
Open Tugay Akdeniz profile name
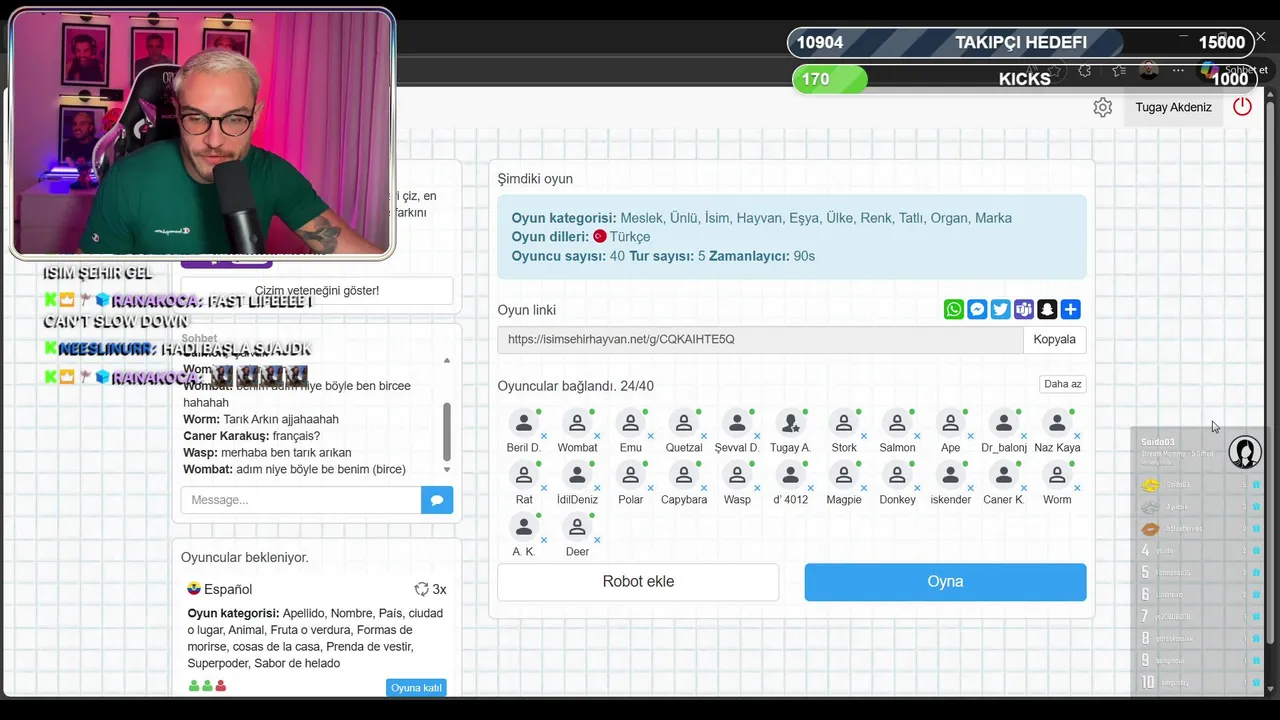coord(1173,107)
